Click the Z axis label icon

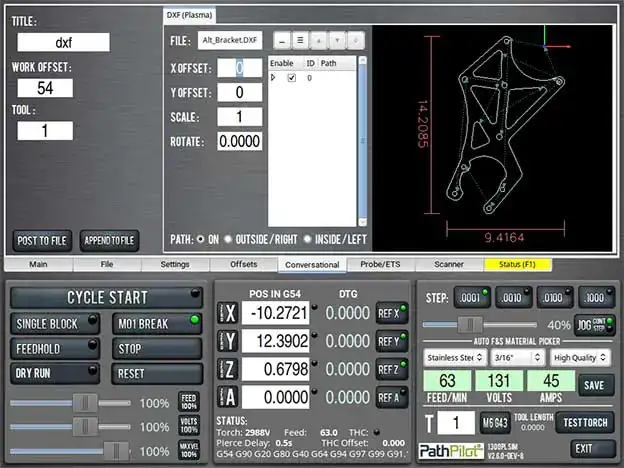(228, 369)
